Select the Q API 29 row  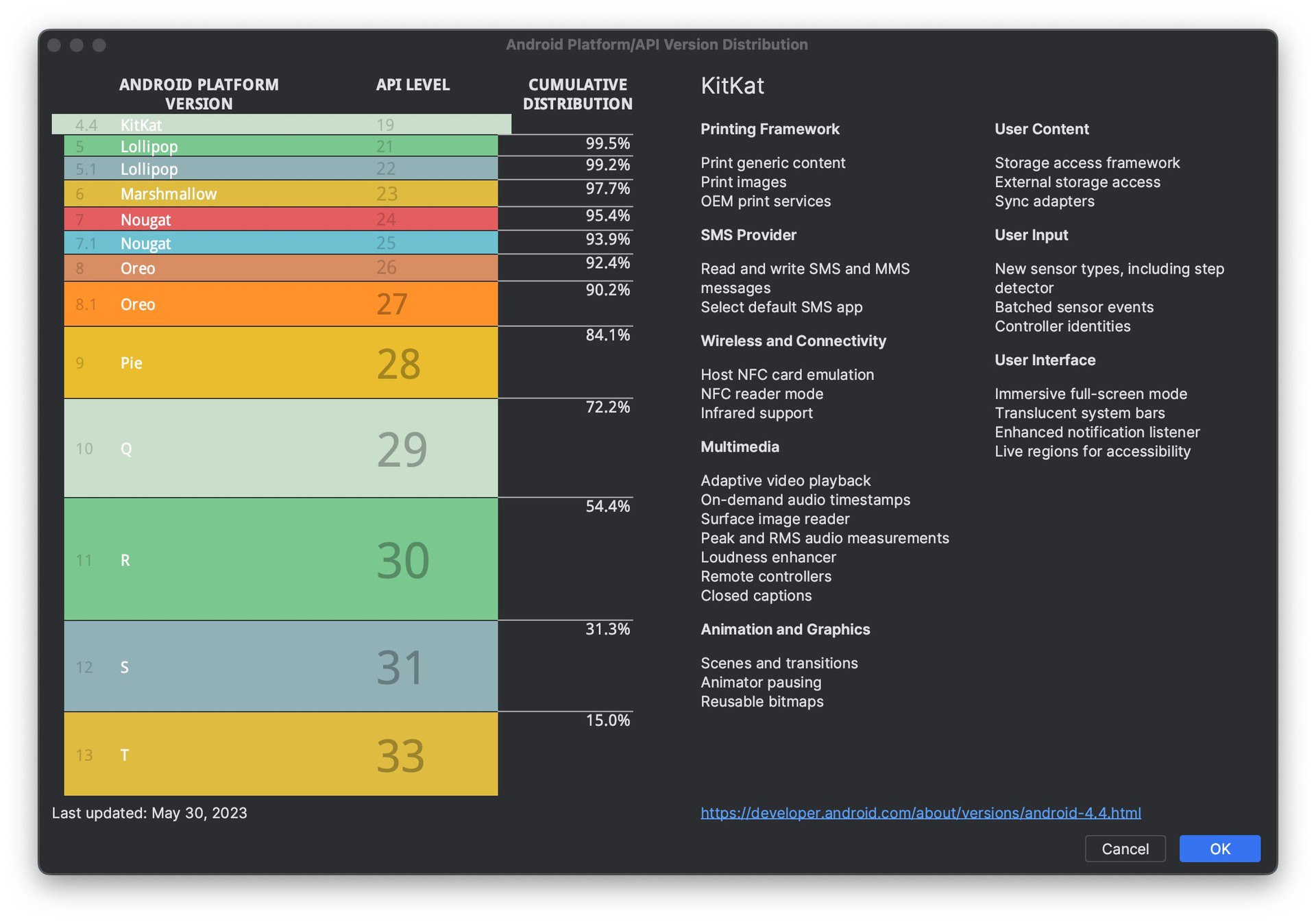(281, 448)
